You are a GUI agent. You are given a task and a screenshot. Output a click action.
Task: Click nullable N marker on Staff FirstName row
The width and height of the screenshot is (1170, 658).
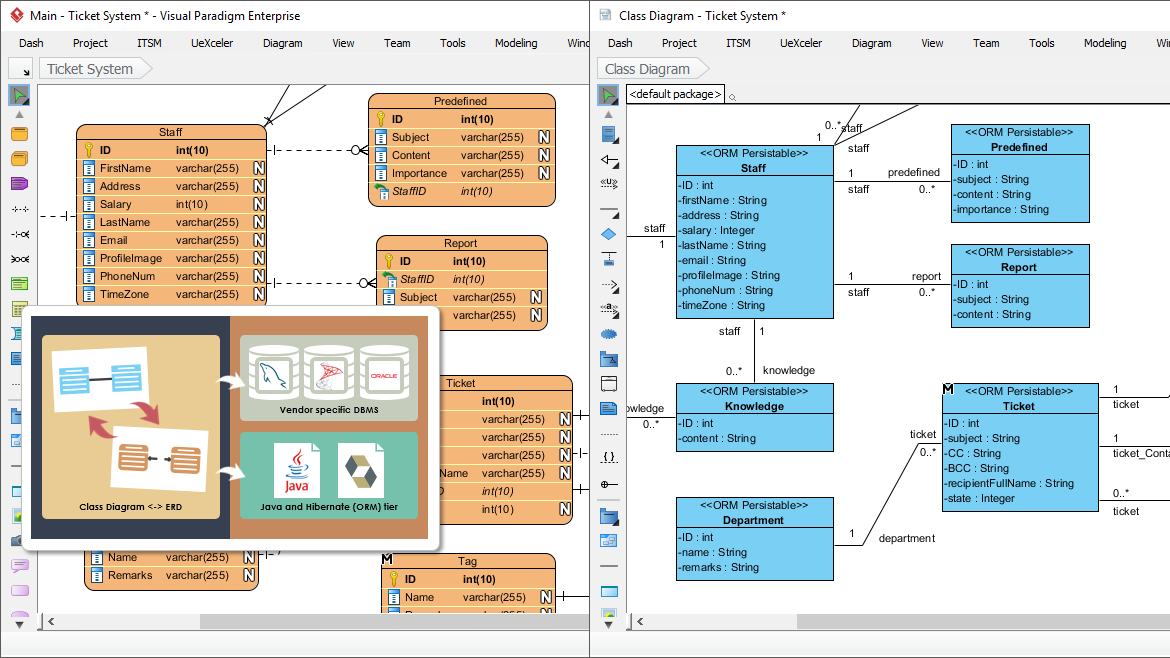(x=258, y=168)
